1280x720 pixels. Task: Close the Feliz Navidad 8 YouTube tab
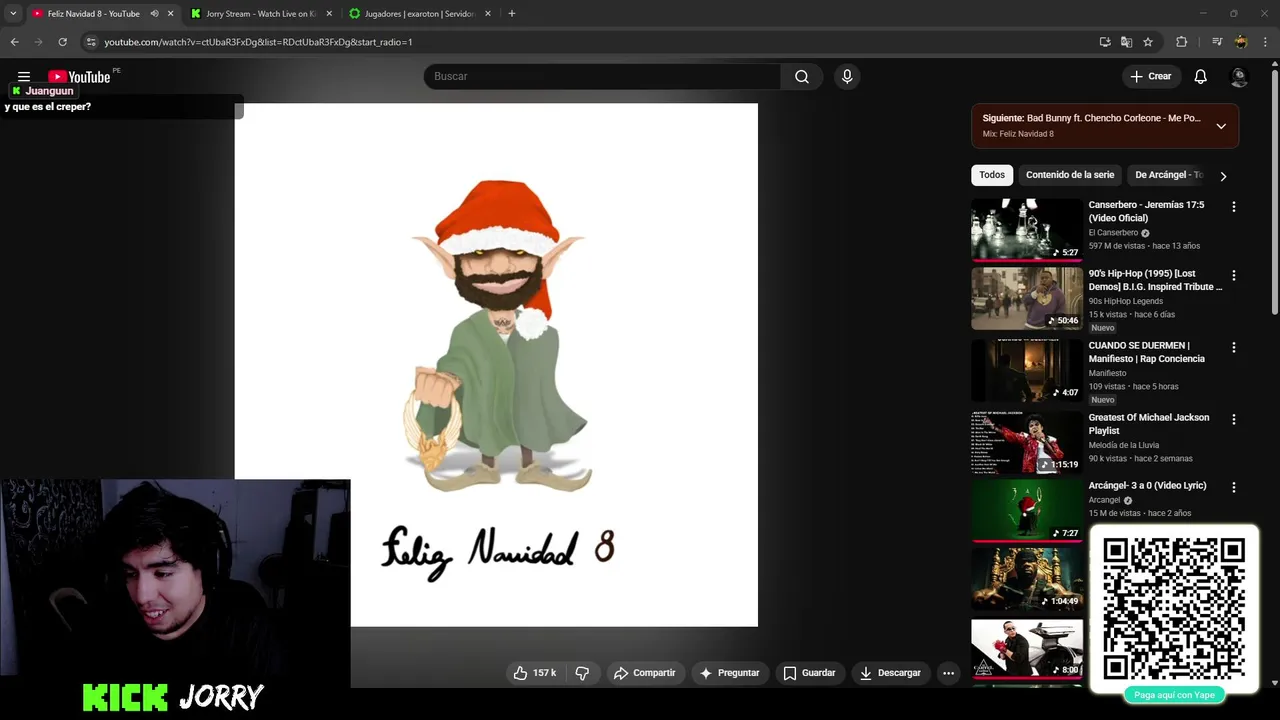(x=170, y=14)
